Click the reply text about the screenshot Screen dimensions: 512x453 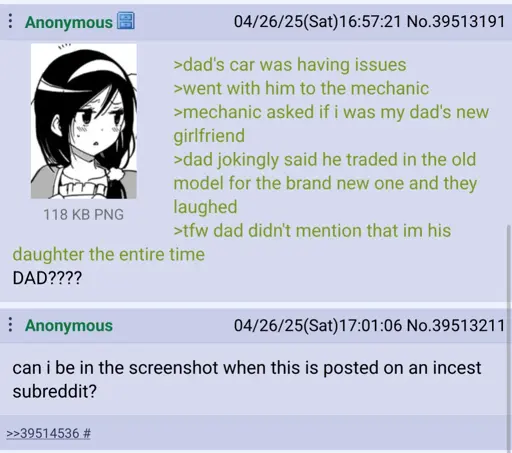[247, 379]
